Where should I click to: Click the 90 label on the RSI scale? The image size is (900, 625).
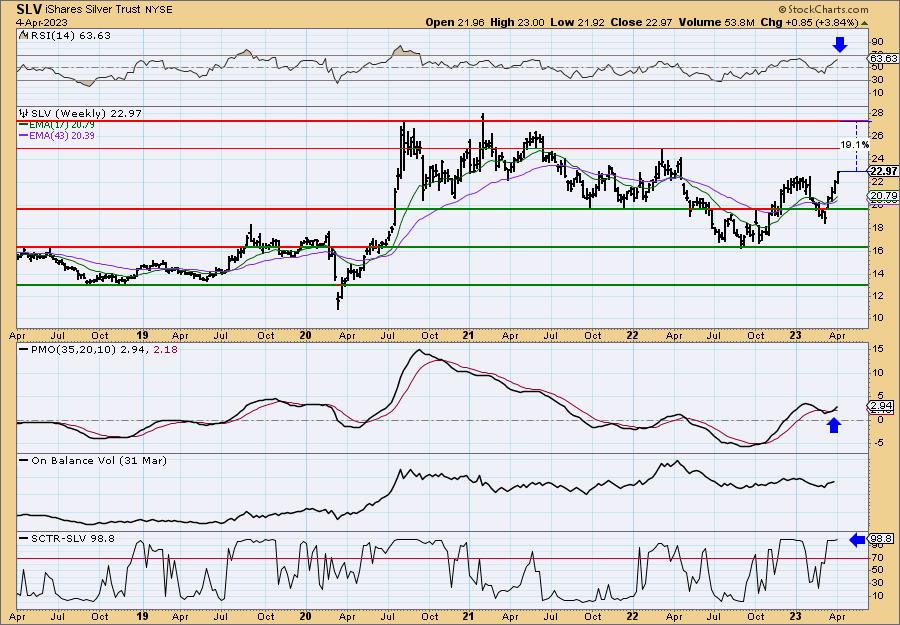pos(878,41)
